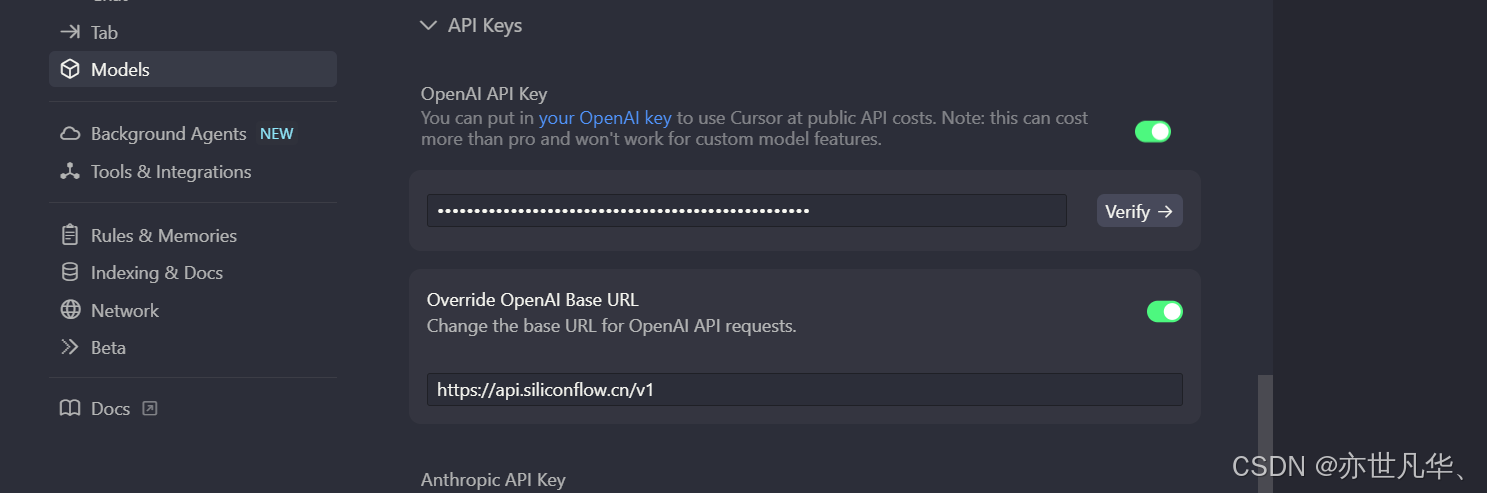
Task: Turn off Override OpenAI Base URL toggle
Action: [1164, 312]
